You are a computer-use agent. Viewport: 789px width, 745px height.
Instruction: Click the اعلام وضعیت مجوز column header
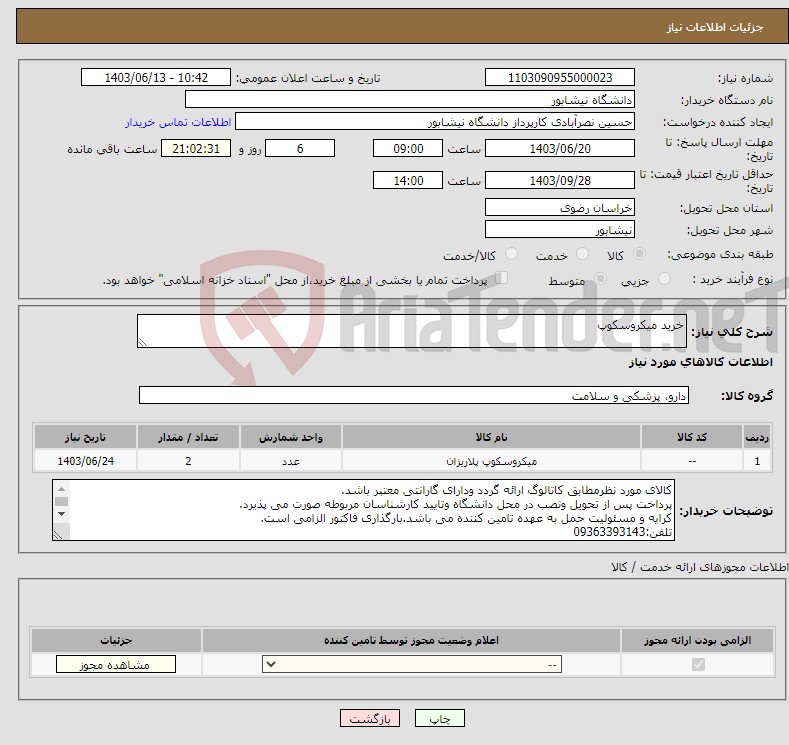click(411, 640)
